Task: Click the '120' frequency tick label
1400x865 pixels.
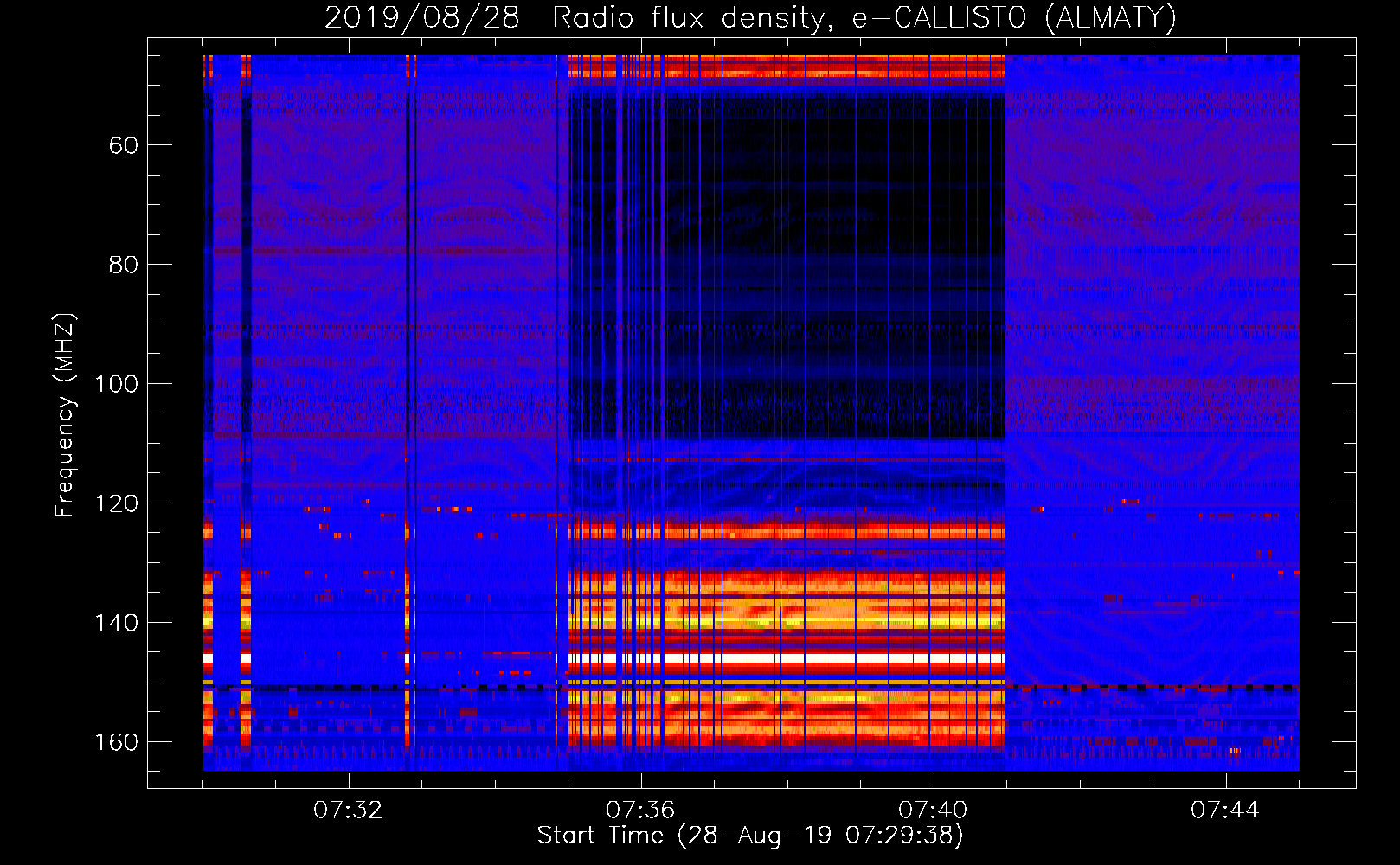Action: pyautogui.click(x=117, y=503)
